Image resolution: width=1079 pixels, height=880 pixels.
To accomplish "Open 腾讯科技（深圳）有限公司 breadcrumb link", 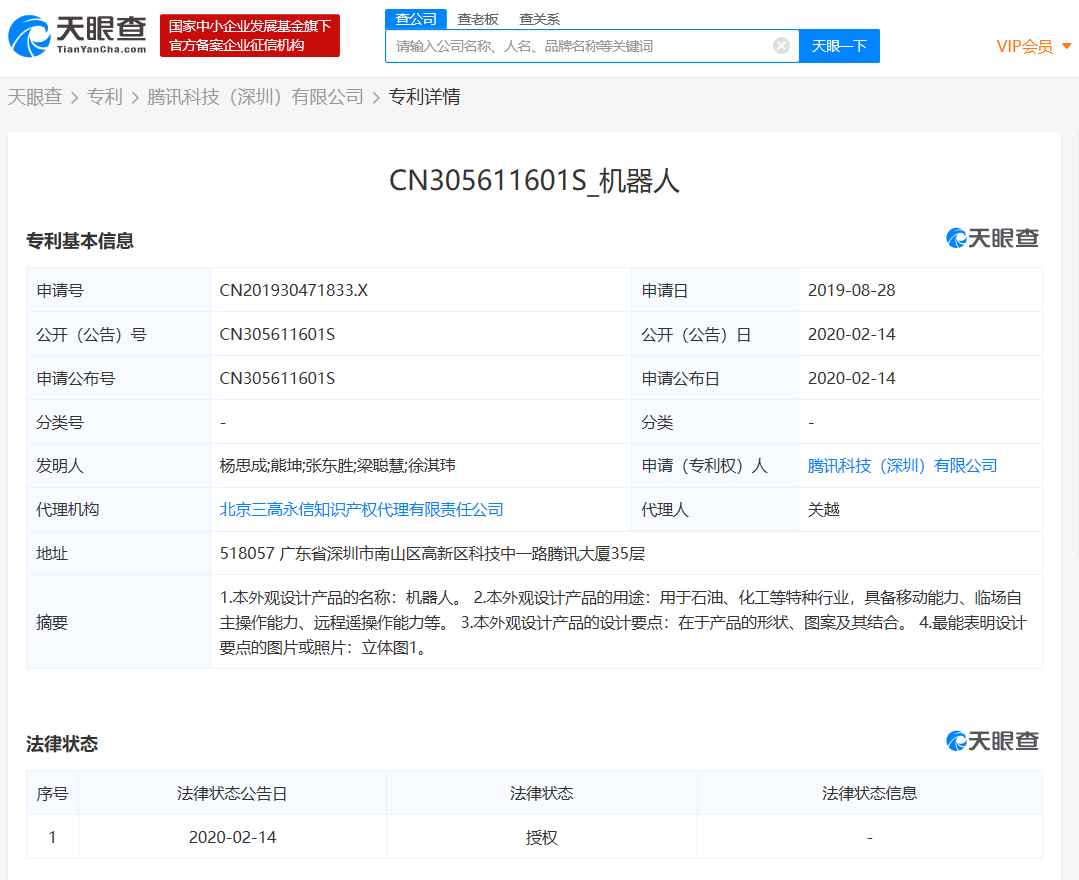I will point(255,97).
